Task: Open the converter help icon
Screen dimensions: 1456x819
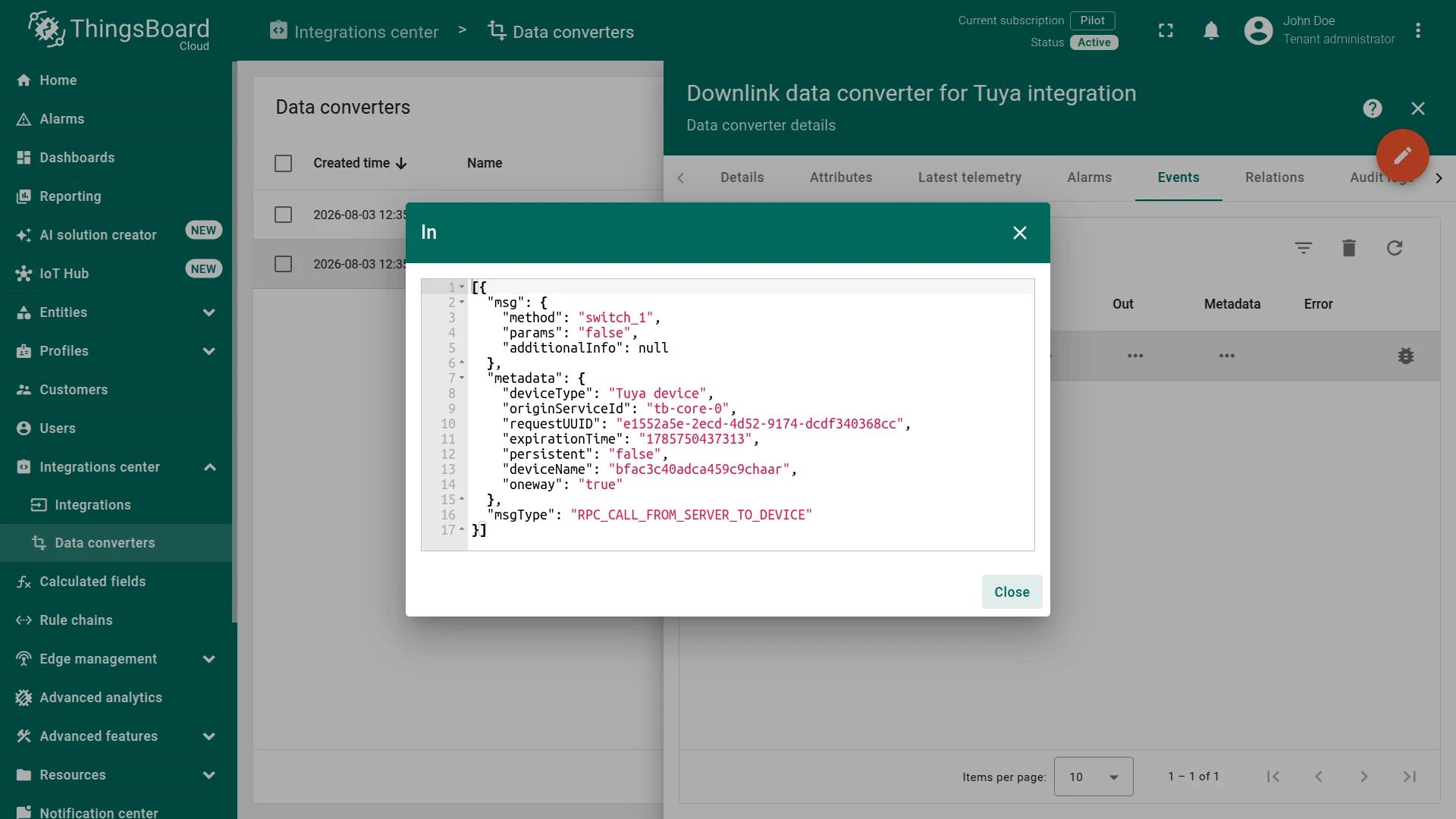Action: coord(1372,108)
